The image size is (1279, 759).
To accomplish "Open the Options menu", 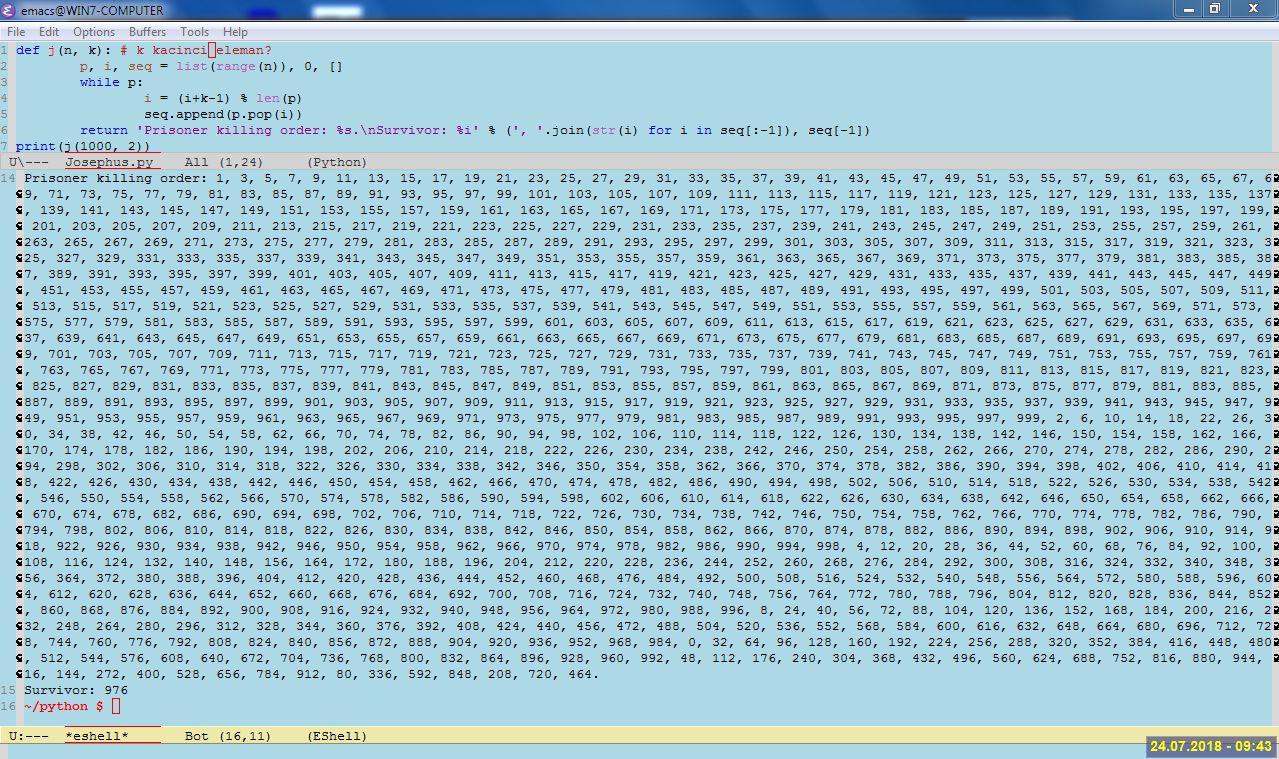I will click(94, 32).
